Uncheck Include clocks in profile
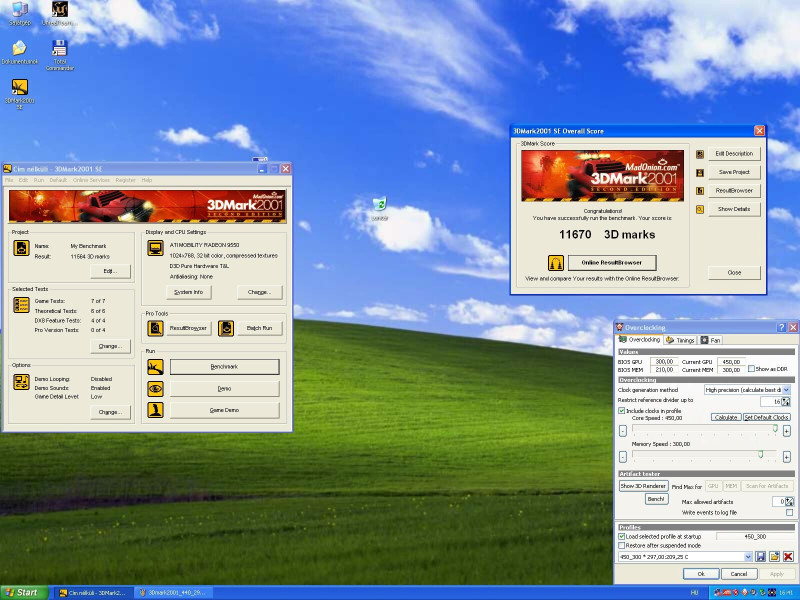Image resolution: width=800 pixels, height=600 pixels. 621,411
